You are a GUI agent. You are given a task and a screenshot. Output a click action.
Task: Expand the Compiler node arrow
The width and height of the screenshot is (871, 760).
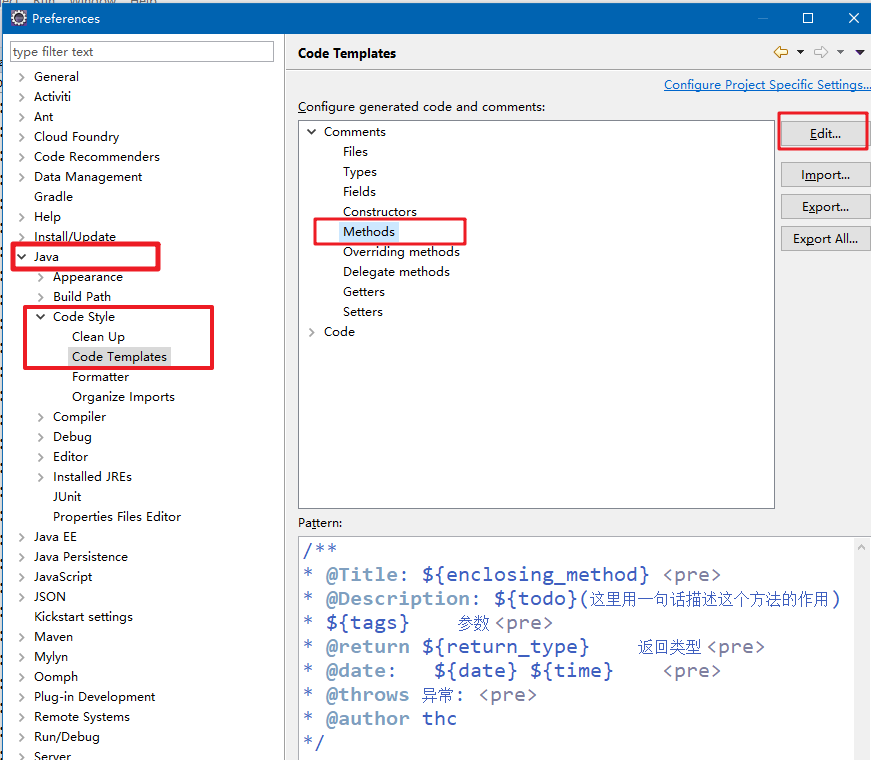pyautogui.click(x=41, y=417)
